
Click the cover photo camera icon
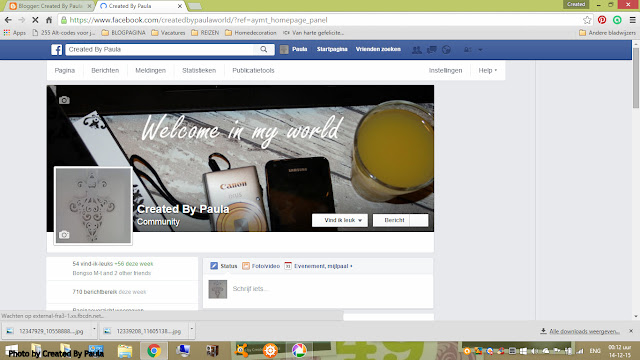click(x=64, y=100)
